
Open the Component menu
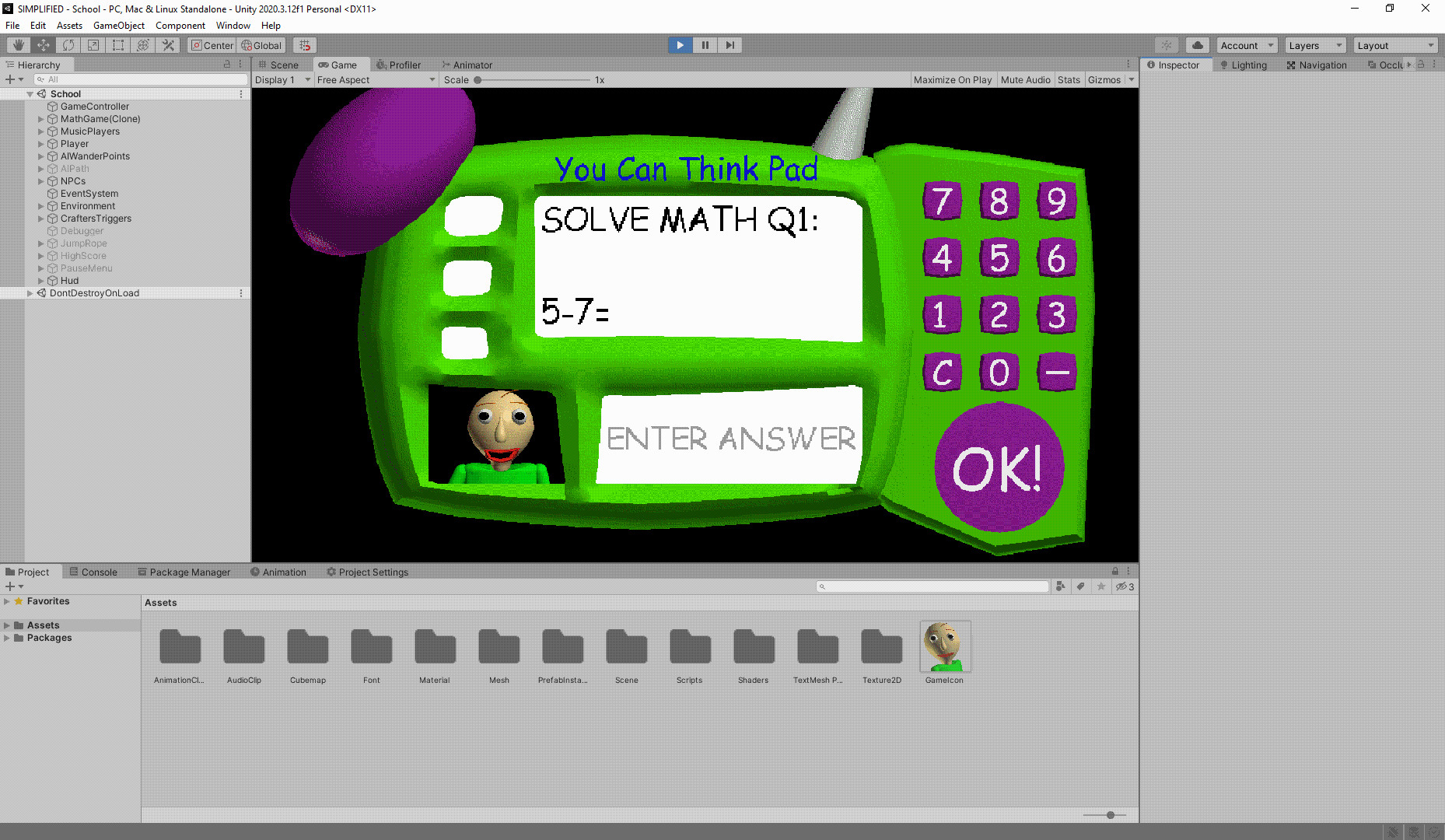[x=180, y=26]
